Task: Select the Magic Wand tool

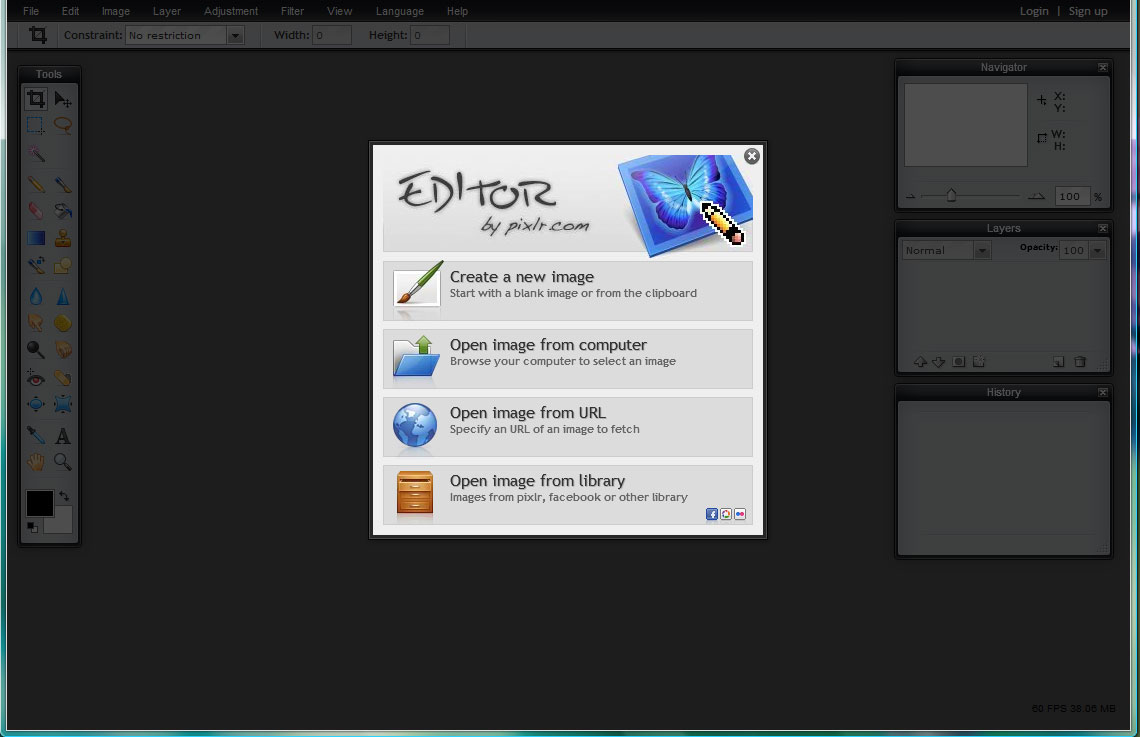Action: (36, 153)
